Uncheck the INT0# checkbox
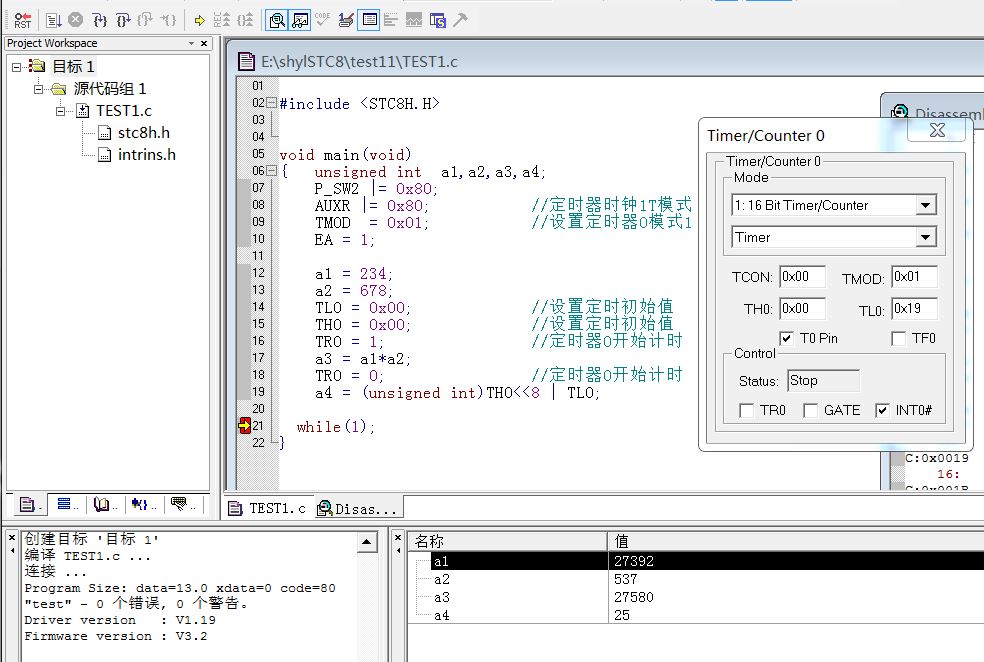Viewport: 984px width, 662px height. coord(882,410)
